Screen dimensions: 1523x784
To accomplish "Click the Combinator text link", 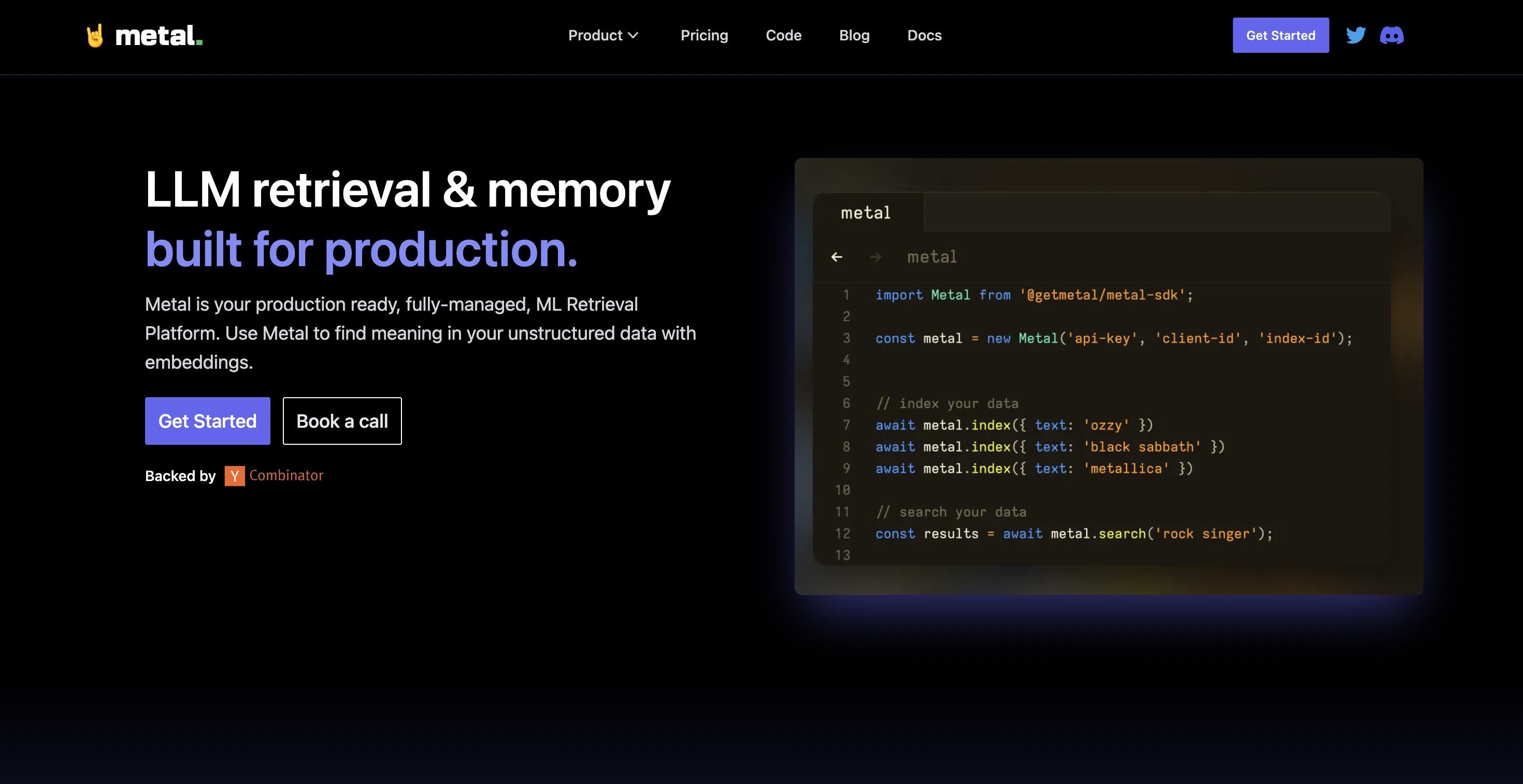I will [286, 475].
